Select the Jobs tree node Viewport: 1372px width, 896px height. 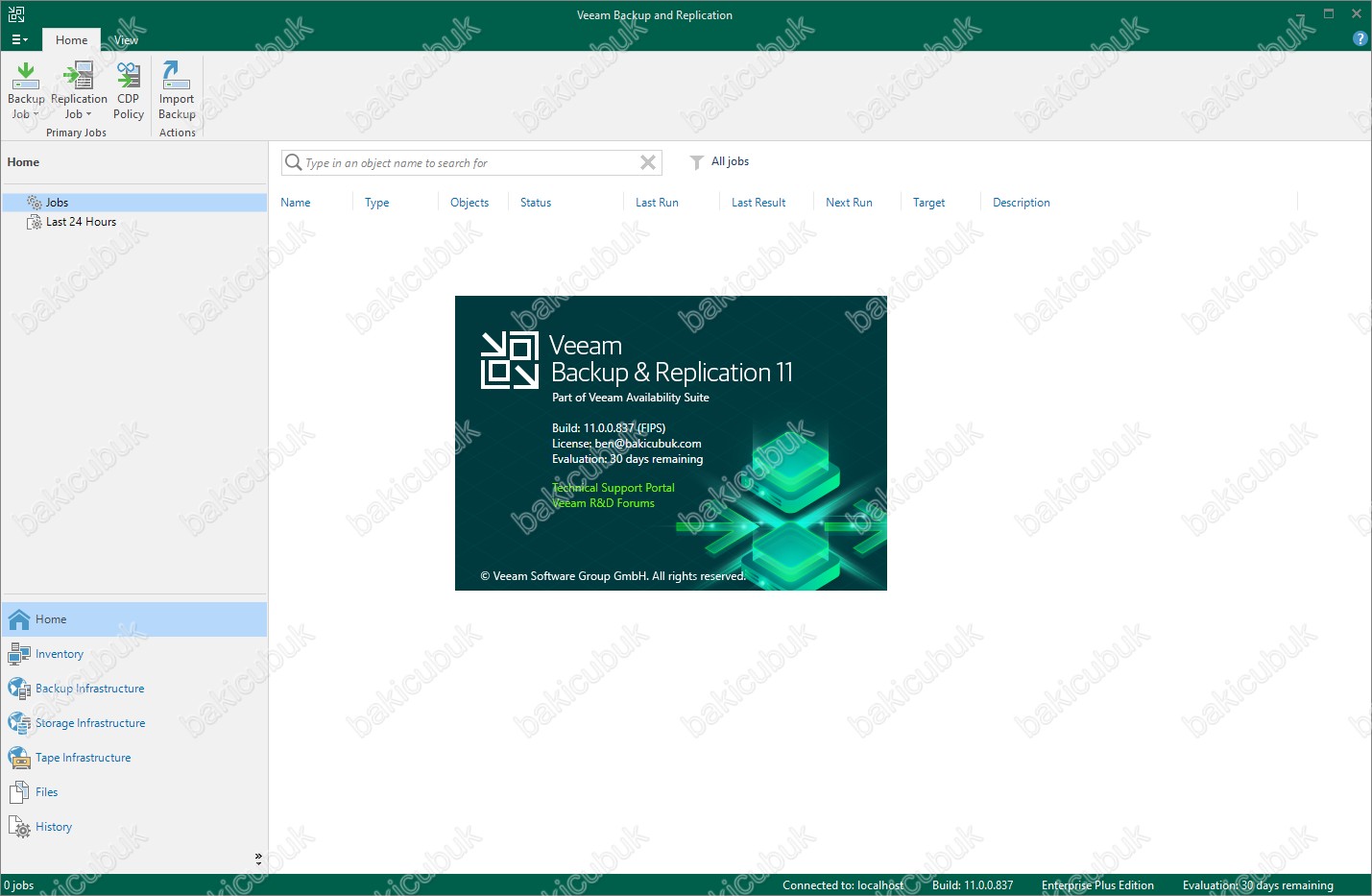(134, 203)
